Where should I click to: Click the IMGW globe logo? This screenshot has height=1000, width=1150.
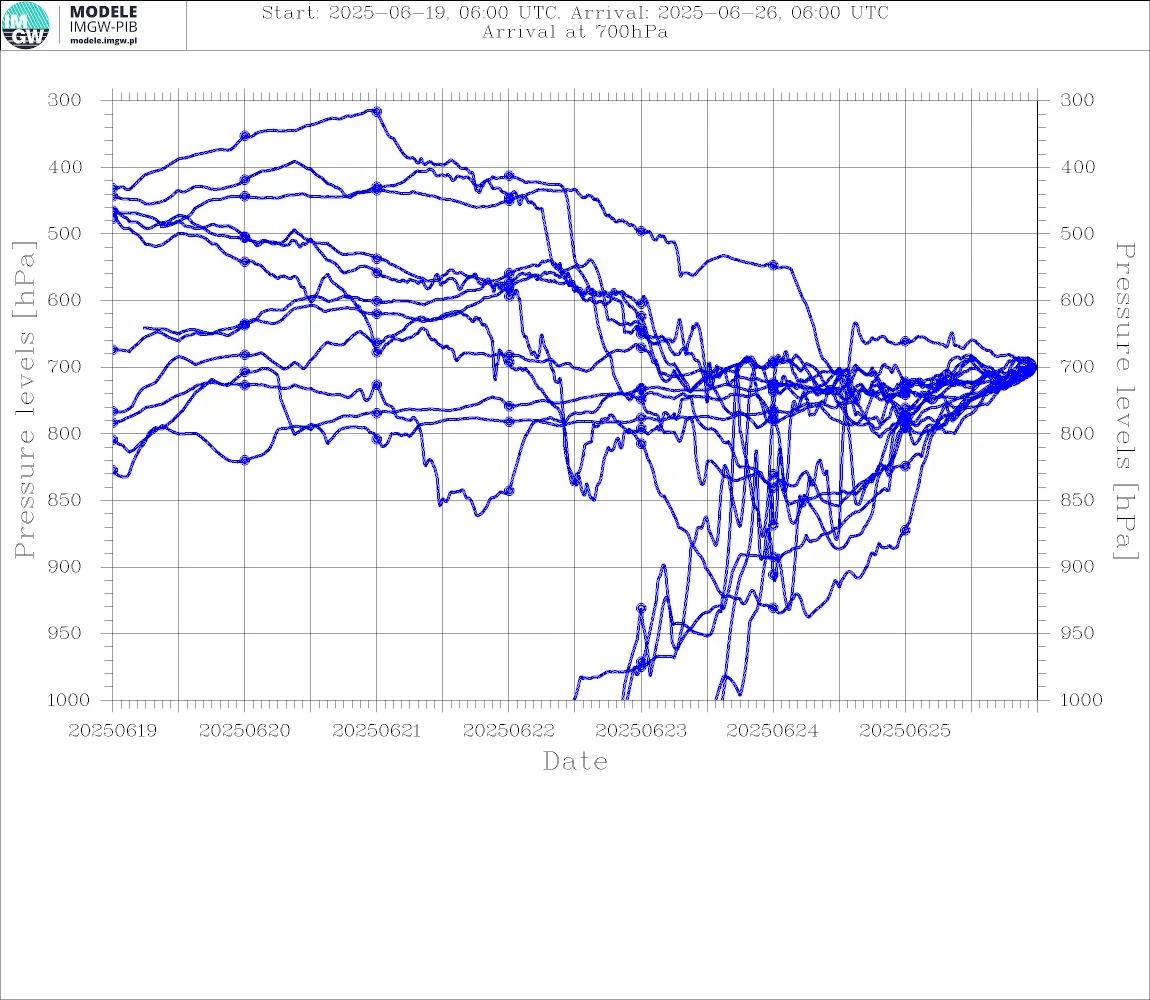(26, 26)
